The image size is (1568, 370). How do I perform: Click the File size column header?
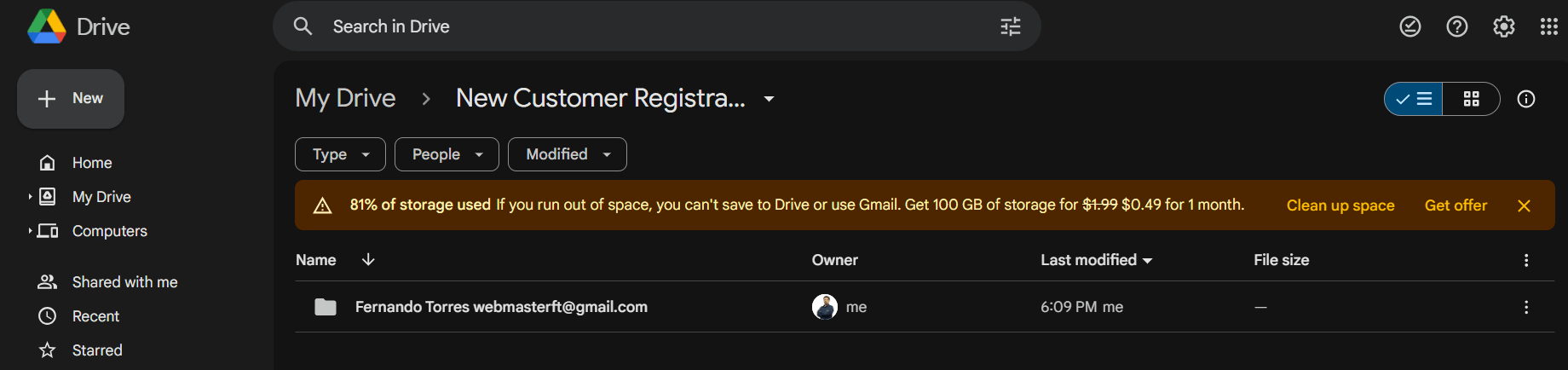coord(1281,260)
